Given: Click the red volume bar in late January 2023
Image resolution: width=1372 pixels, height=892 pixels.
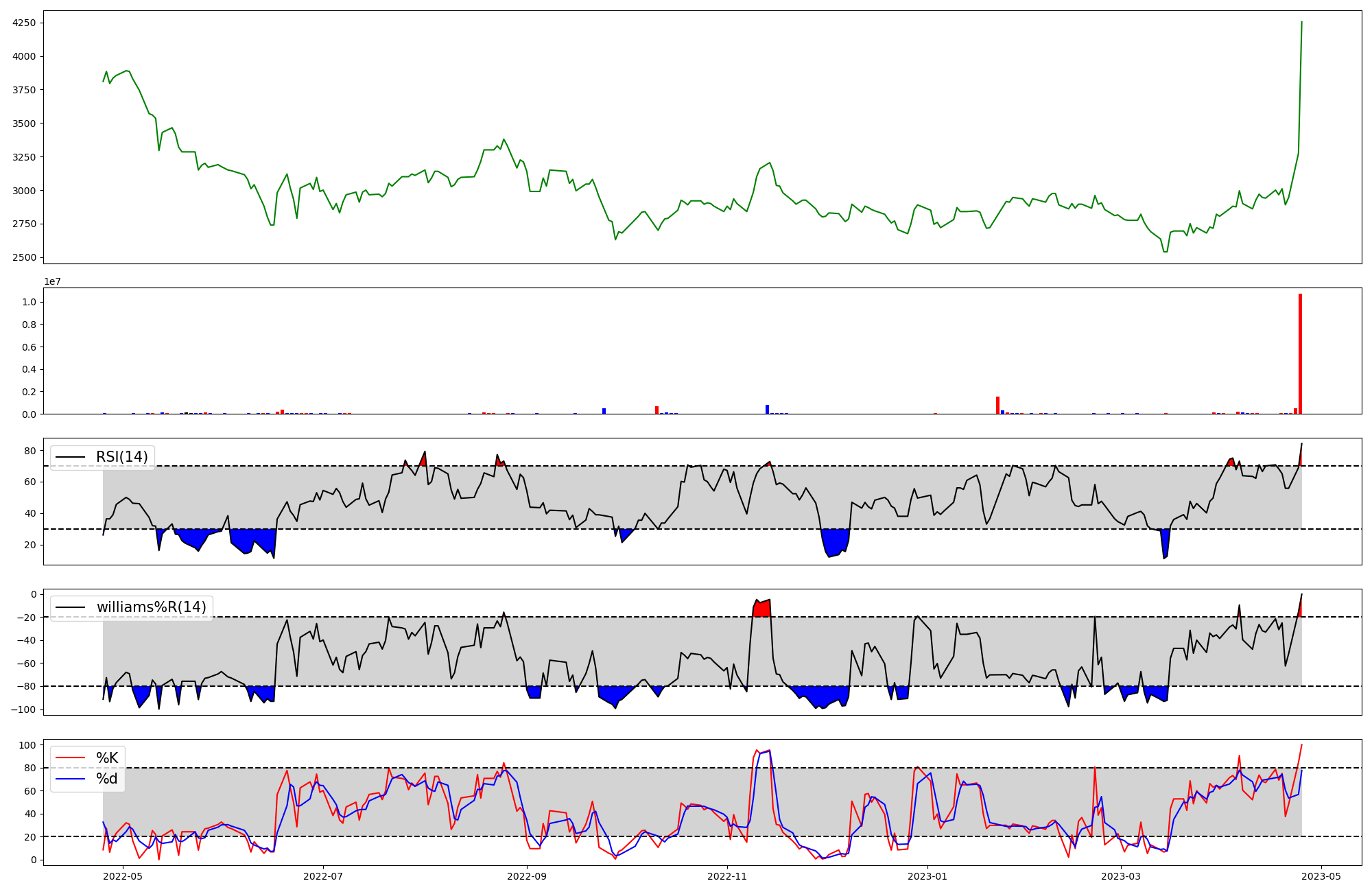Looking at the screenshot, I should [997, 406].
